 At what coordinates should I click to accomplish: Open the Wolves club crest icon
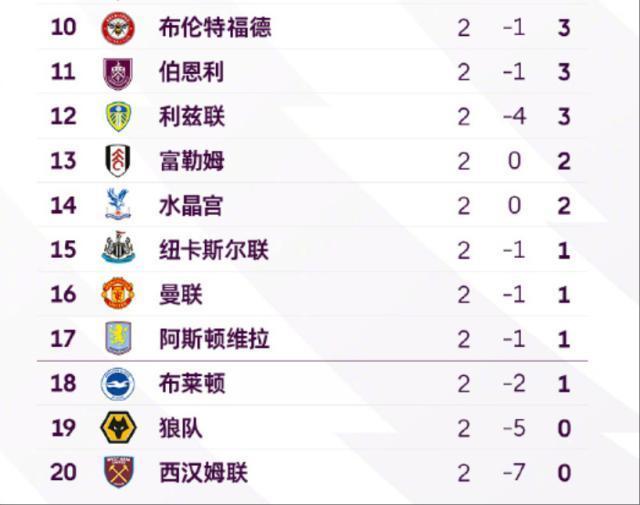(x=118, y=428)
